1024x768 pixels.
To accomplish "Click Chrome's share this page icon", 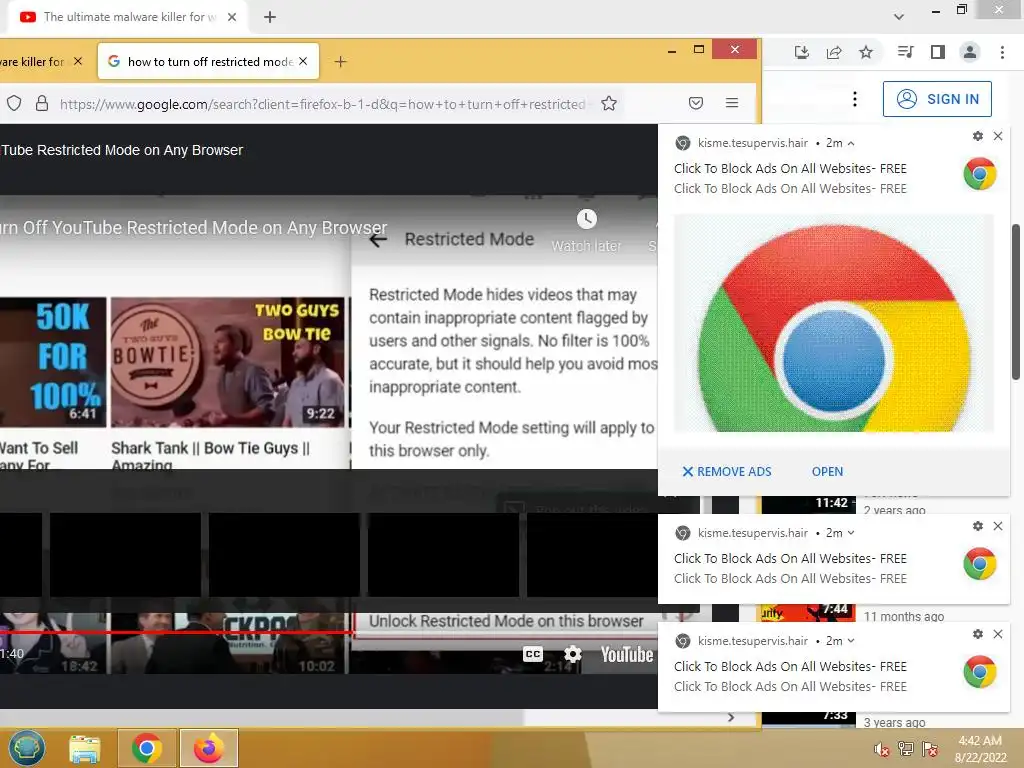I will tap(834, 52).
